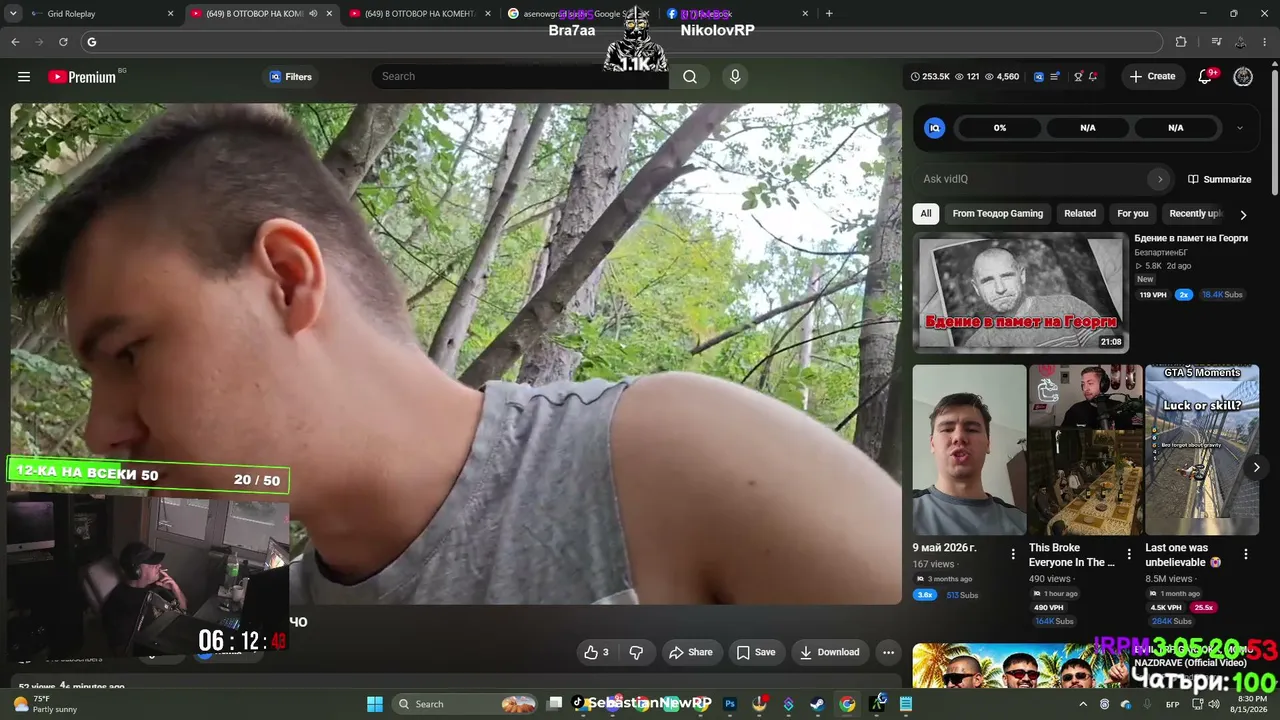The width and height of the screenshot is (1280, 720).
Task: Open vidIQ list icon in stats bar
Action: pos(1055,77)
